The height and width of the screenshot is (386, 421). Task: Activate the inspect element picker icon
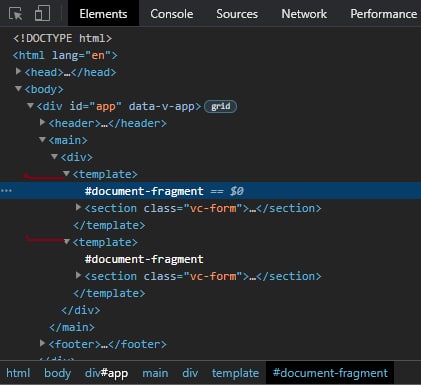click(x=15, y=14)
